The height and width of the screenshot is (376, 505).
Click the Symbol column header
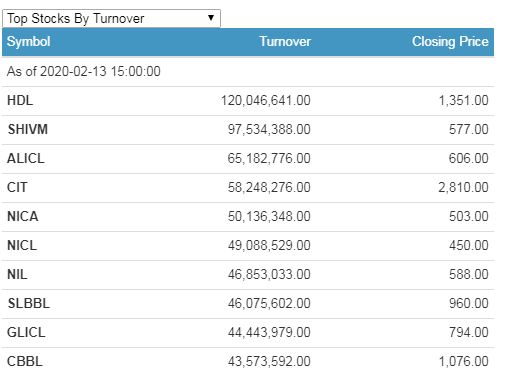click(29, 42)
